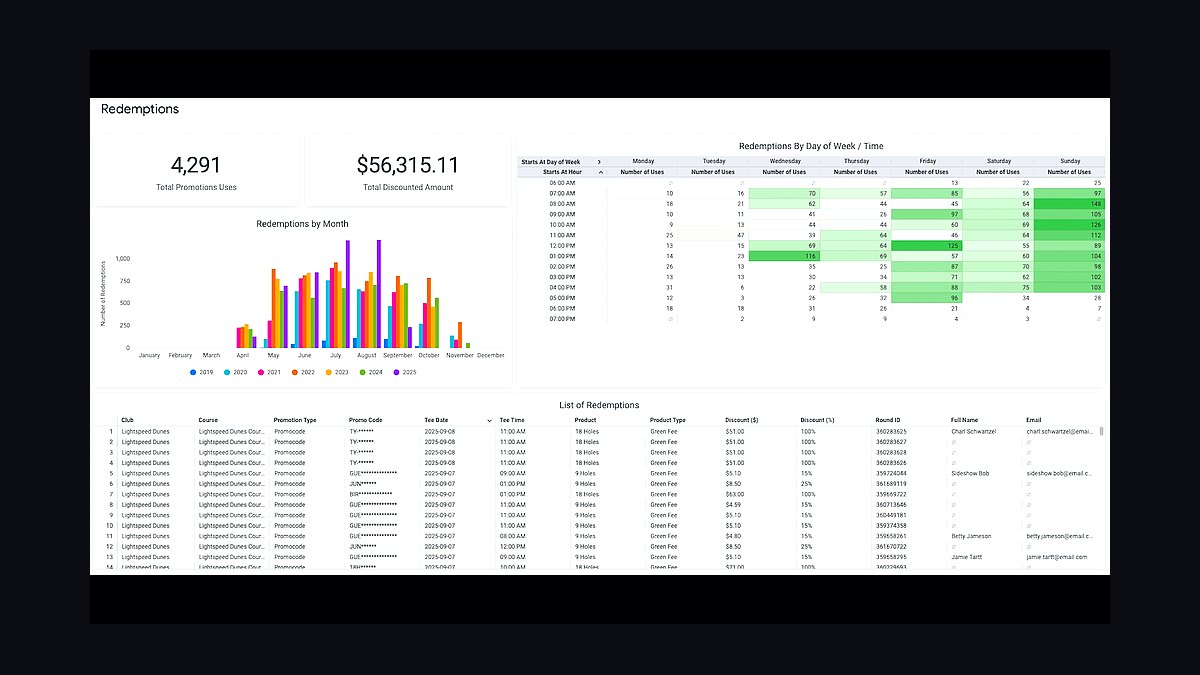
Task: Click the jamie.tartt@email.com email cell
Action: (x=1056, y=557)
